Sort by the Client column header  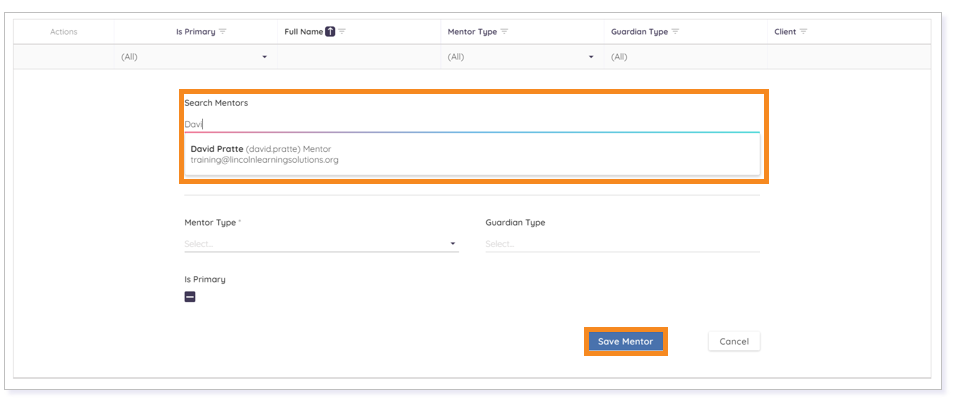tap(785, 32)
